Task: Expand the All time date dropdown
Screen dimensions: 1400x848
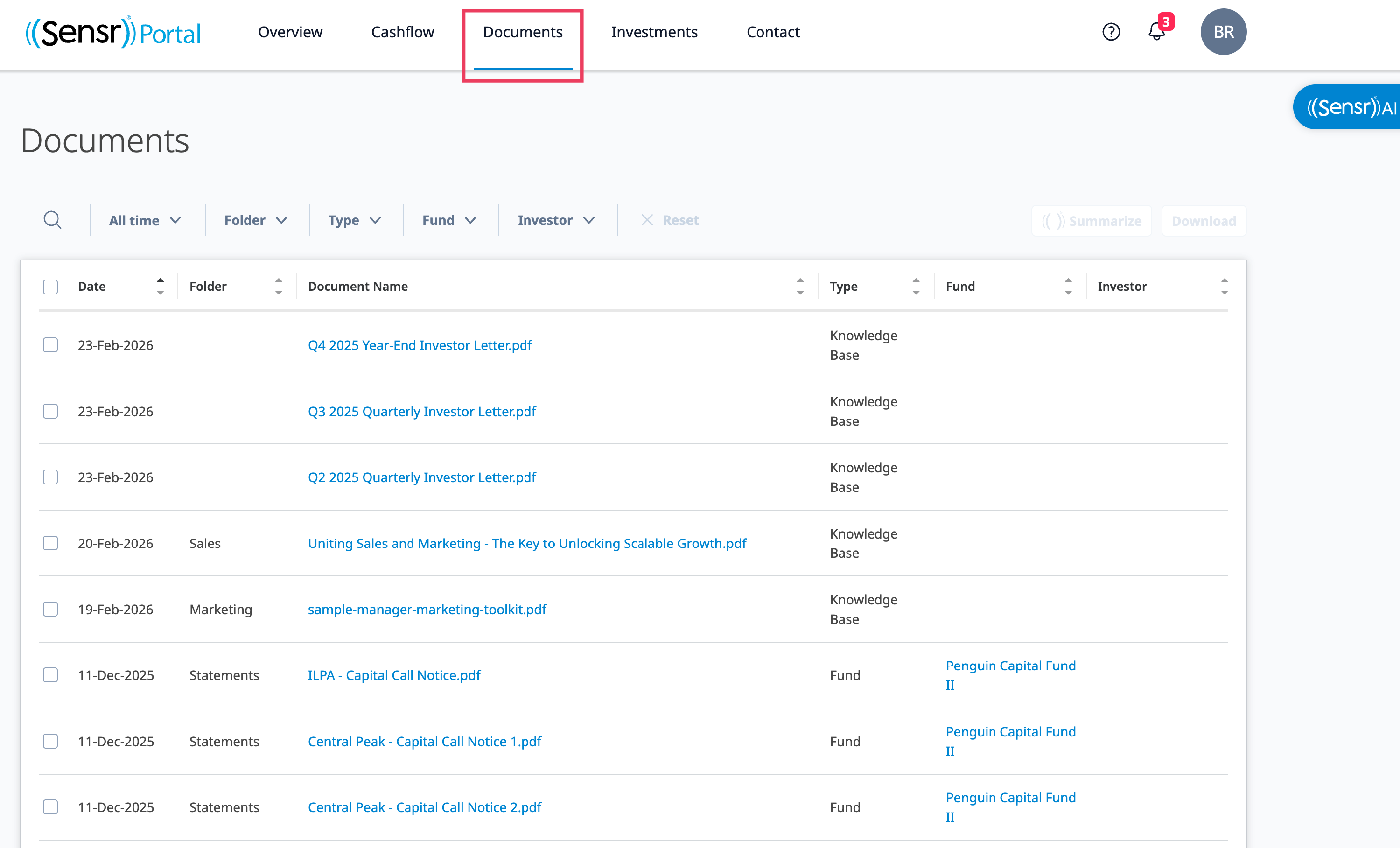Action: (145, 221)
